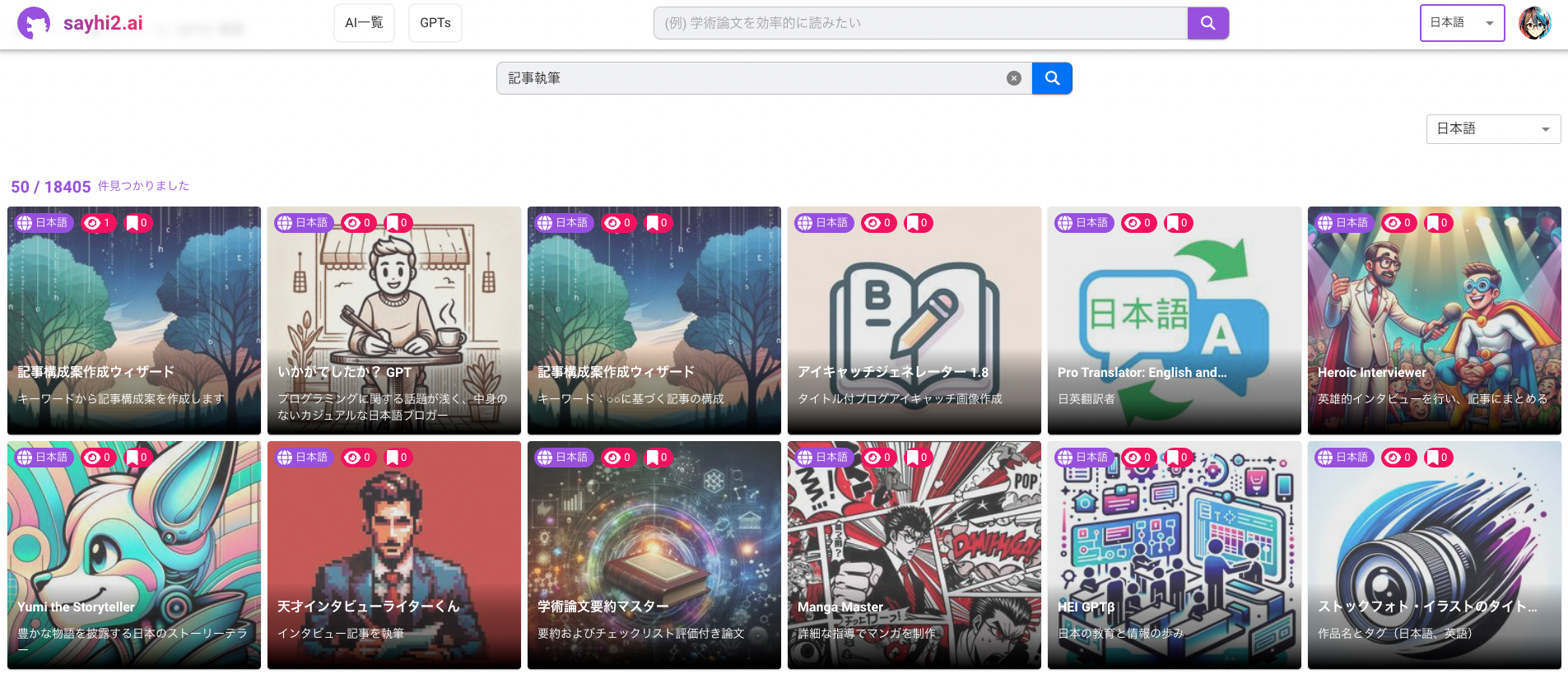This screenshot has height=674, width=1568.
Task: Click 詳細な指導でマンガを制作 description text
Action: pos(867,633)
